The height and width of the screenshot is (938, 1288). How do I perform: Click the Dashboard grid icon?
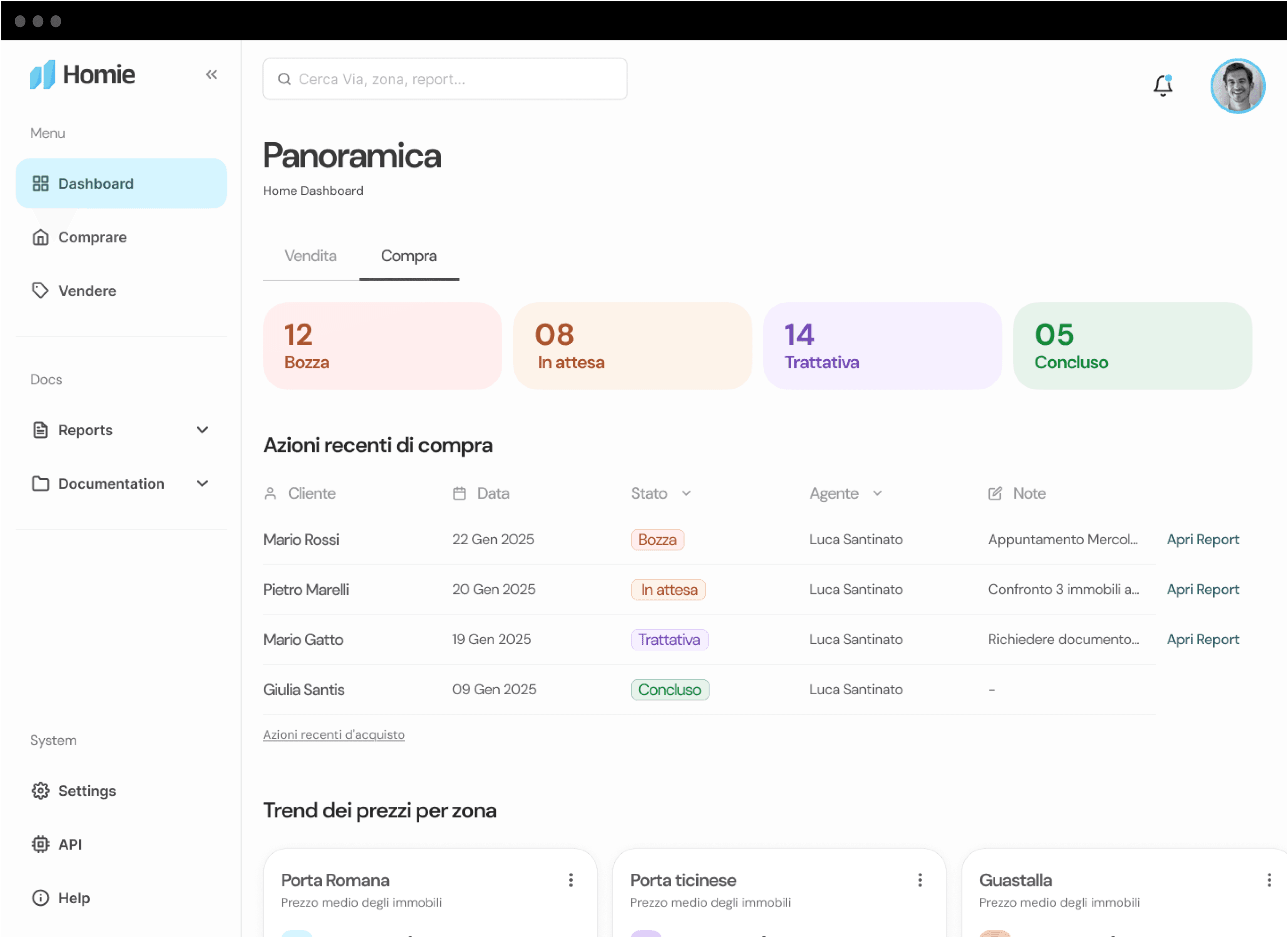(x=40, y=184)
